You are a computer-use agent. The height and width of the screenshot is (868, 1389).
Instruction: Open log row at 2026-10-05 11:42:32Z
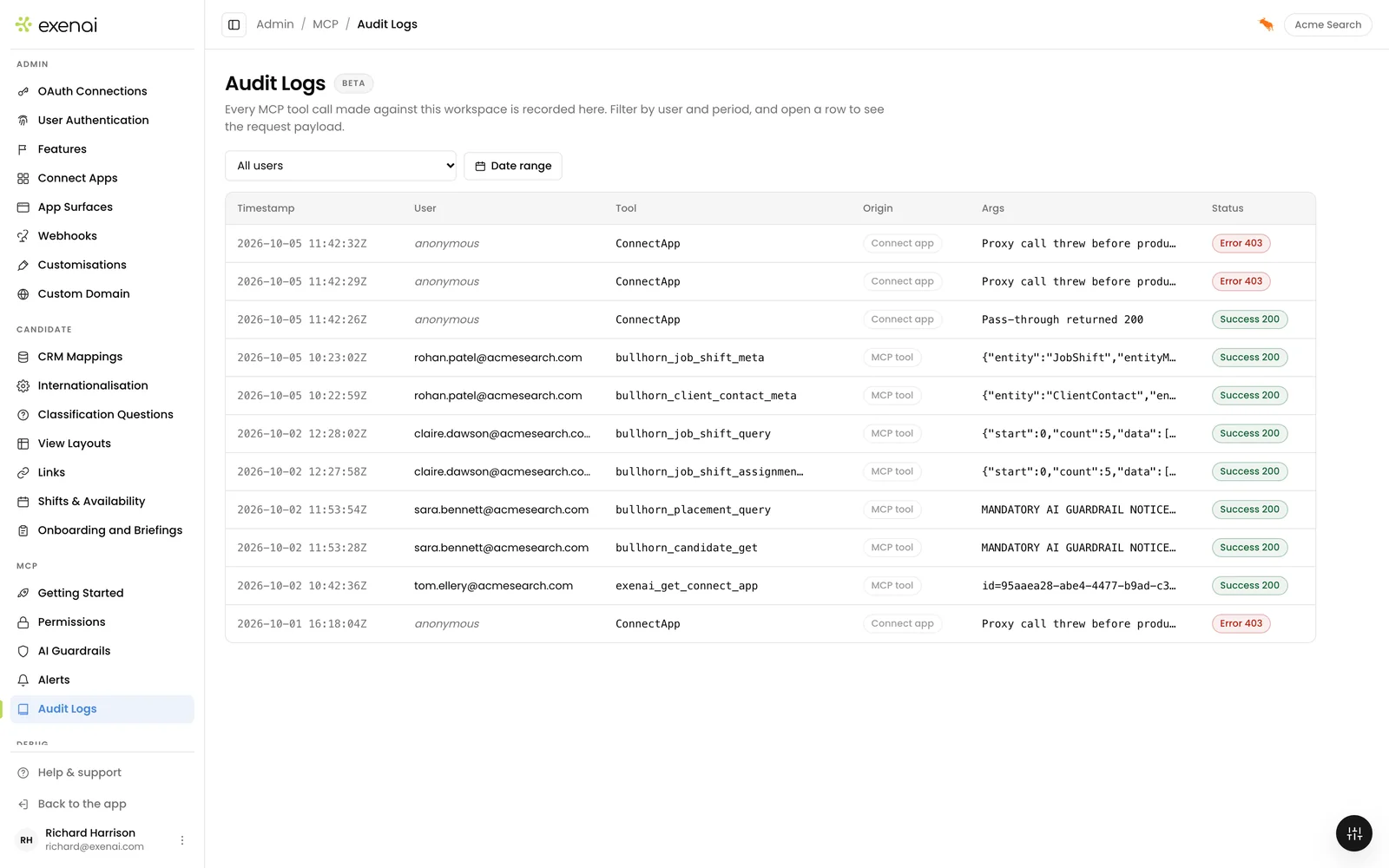coord(770,244)
